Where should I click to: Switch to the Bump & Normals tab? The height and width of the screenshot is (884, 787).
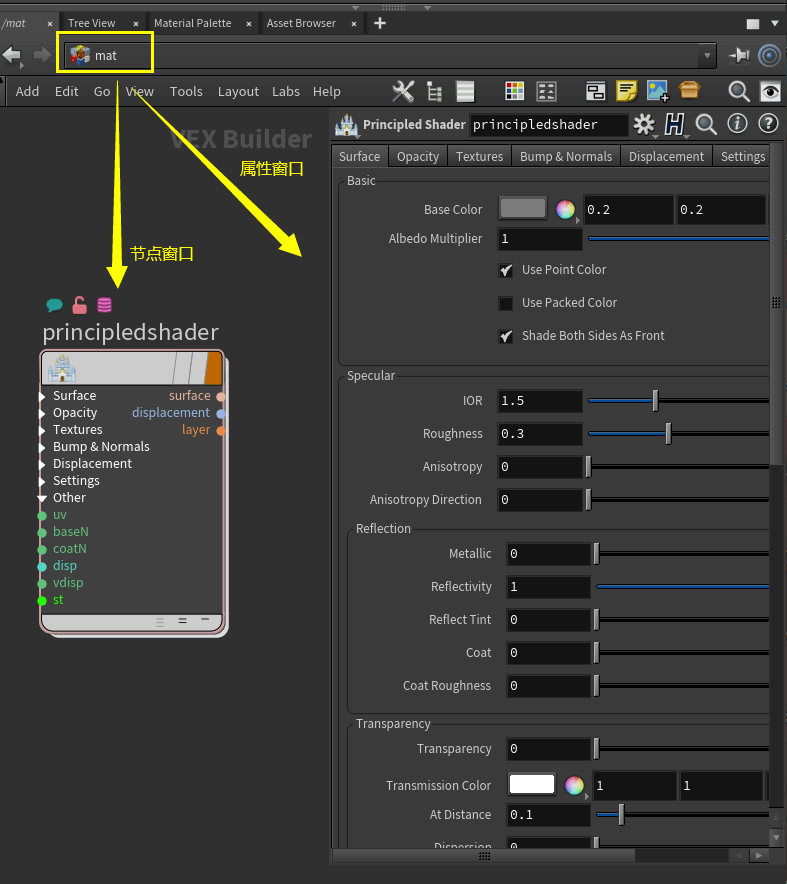coord(565,156)
